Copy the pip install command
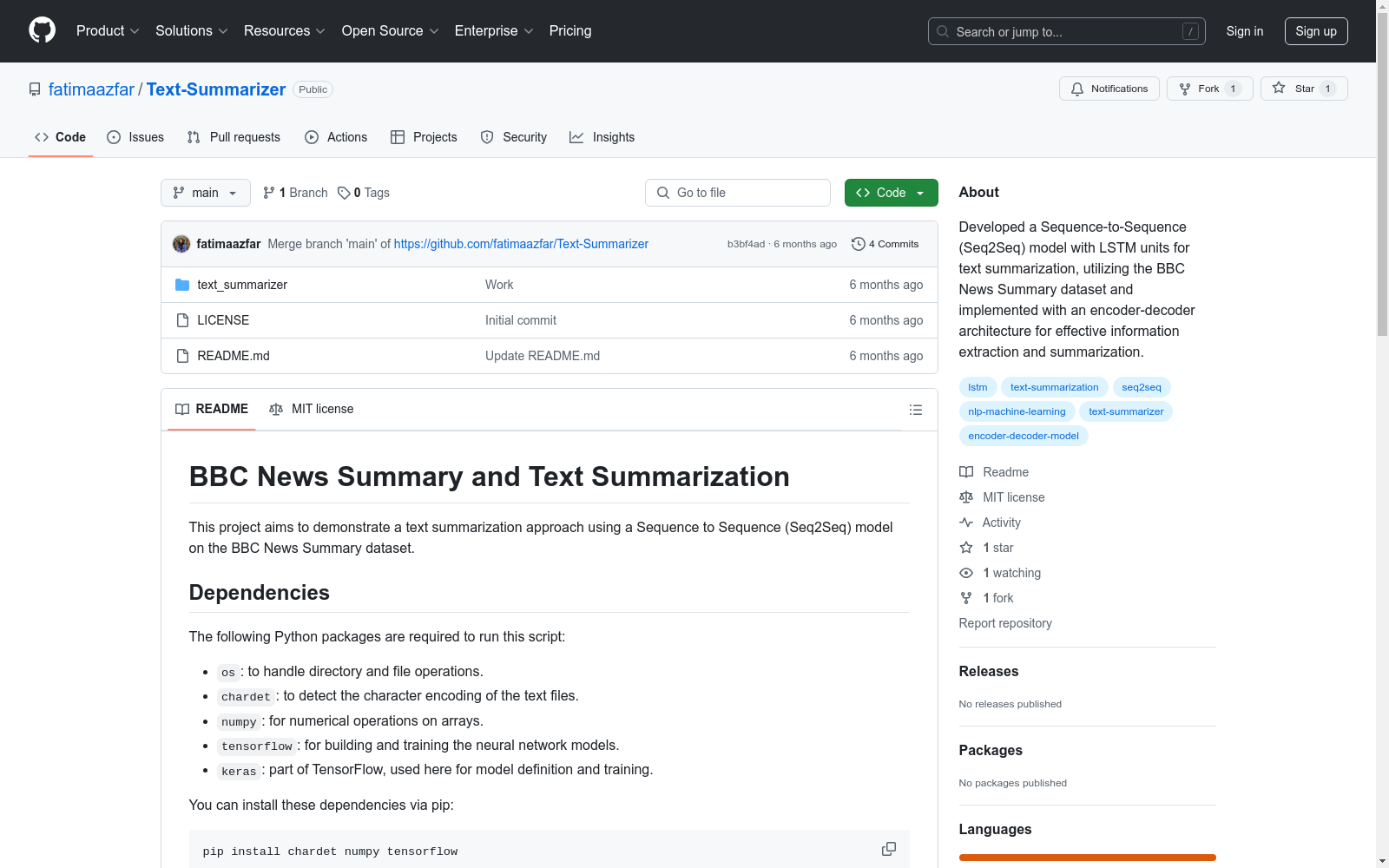The image size is (1389, 868). coord(889,849)
